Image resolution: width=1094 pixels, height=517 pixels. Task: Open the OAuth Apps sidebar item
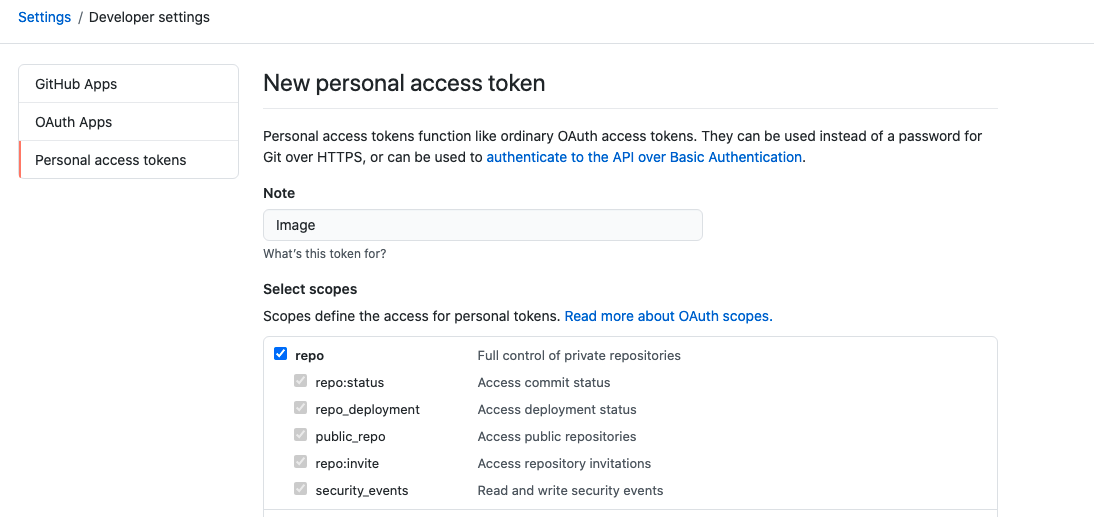[74, 122]
